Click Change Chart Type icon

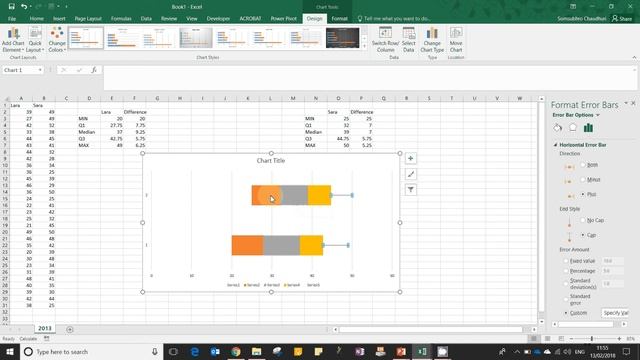click(432, 40)
